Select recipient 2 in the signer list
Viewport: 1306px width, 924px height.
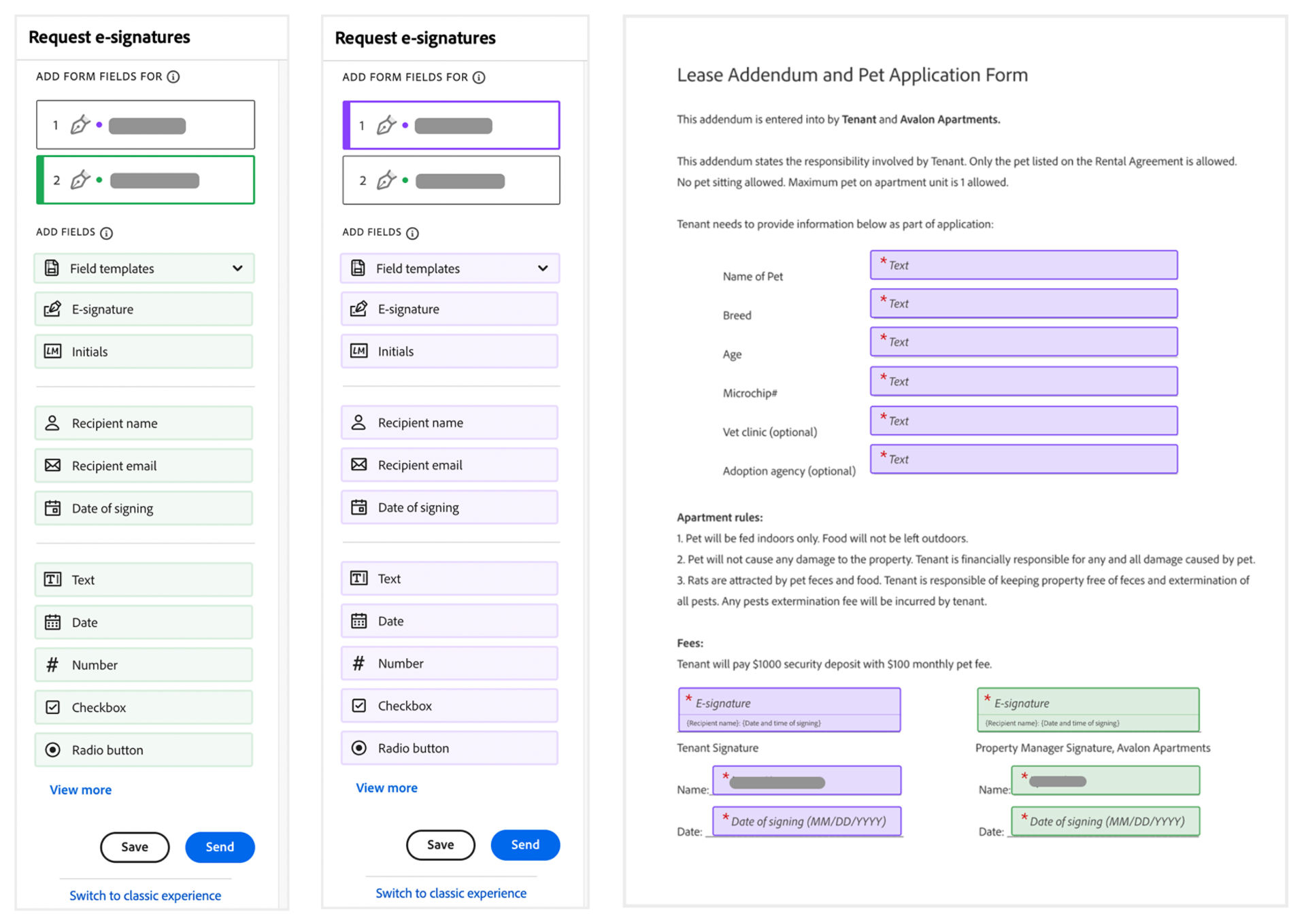click(145, 180)
